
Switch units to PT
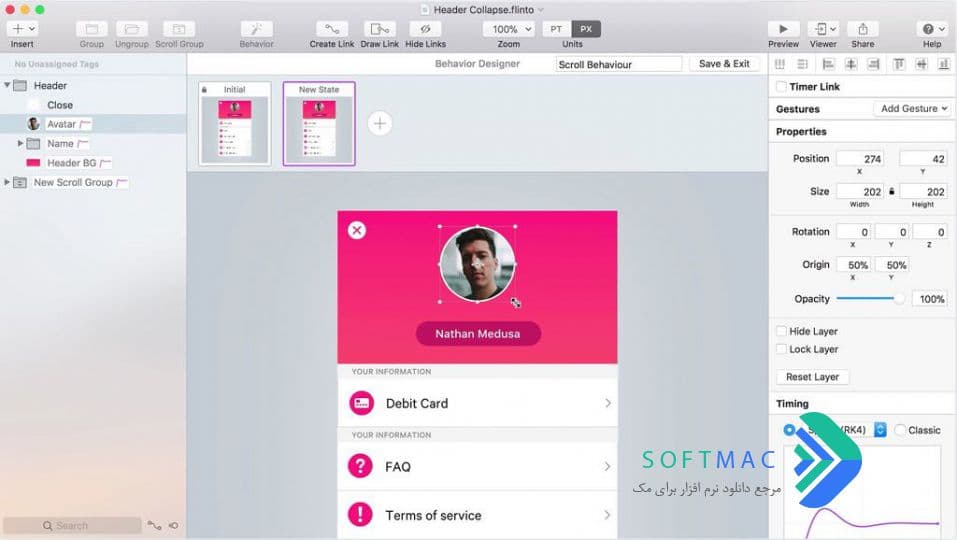(x=556, y=29)
